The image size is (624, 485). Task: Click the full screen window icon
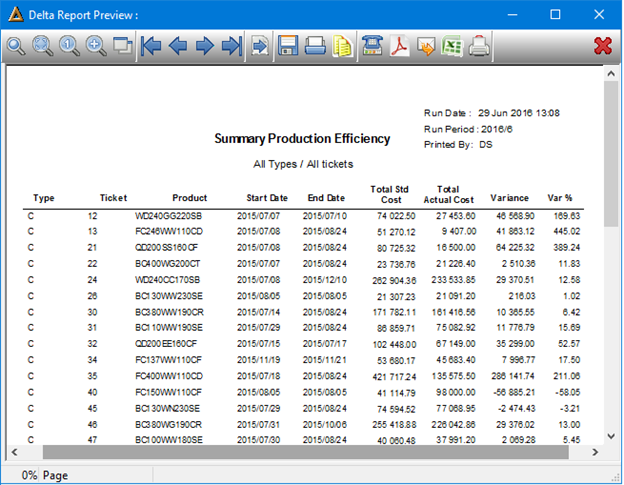122,45
